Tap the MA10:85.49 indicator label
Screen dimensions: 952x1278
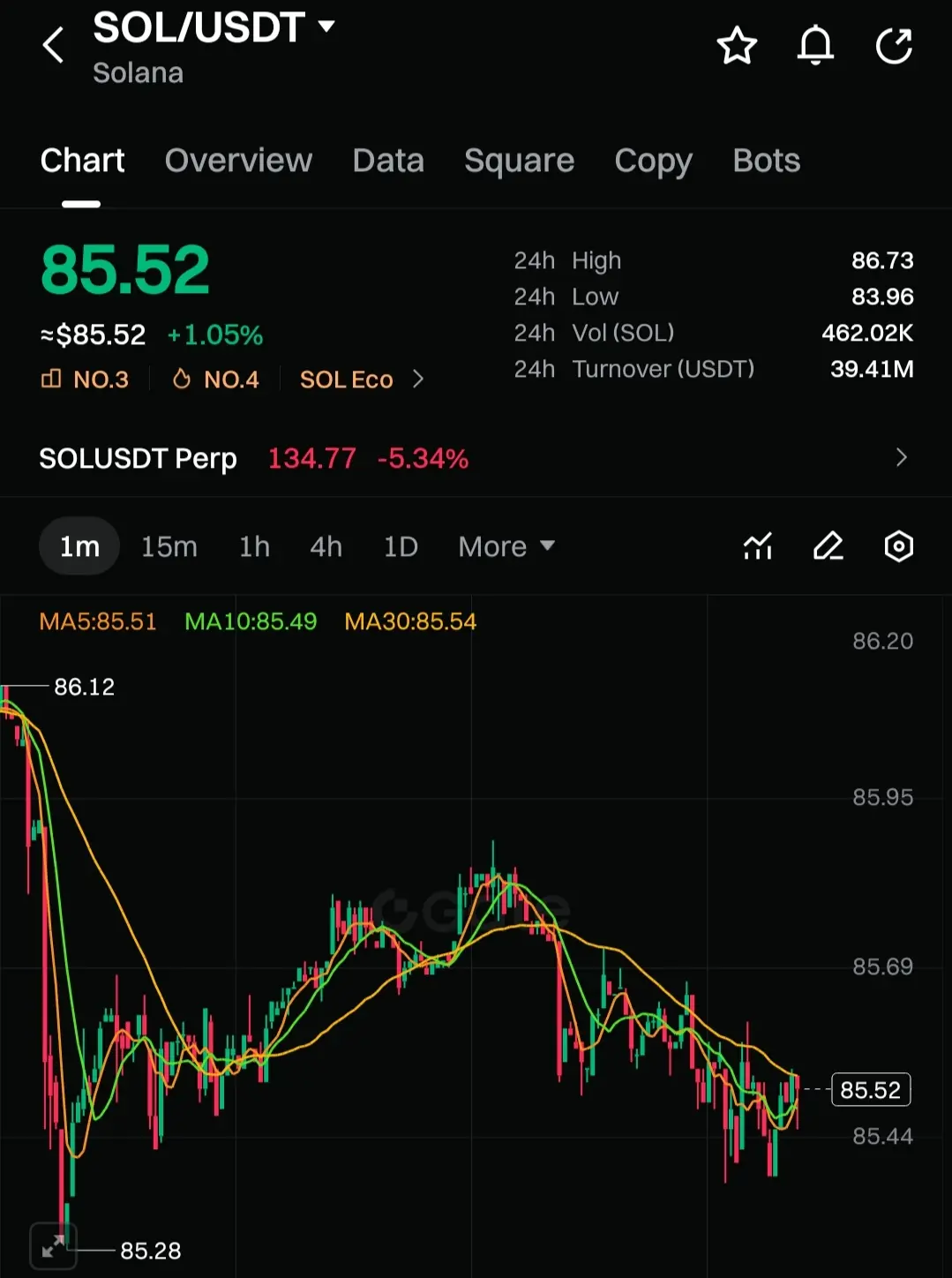pos(251,621)
